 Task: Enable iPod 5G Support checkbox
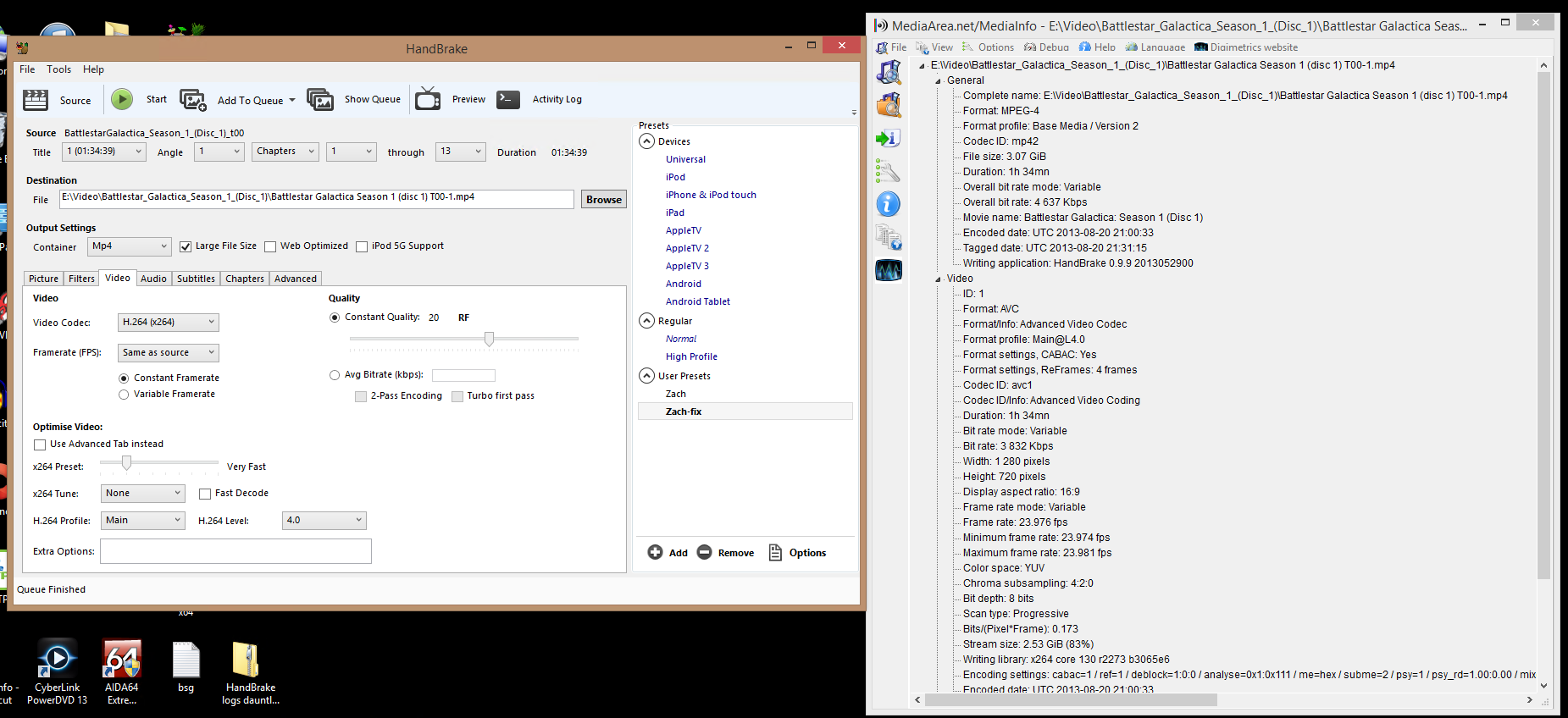(x=362, y=246)
